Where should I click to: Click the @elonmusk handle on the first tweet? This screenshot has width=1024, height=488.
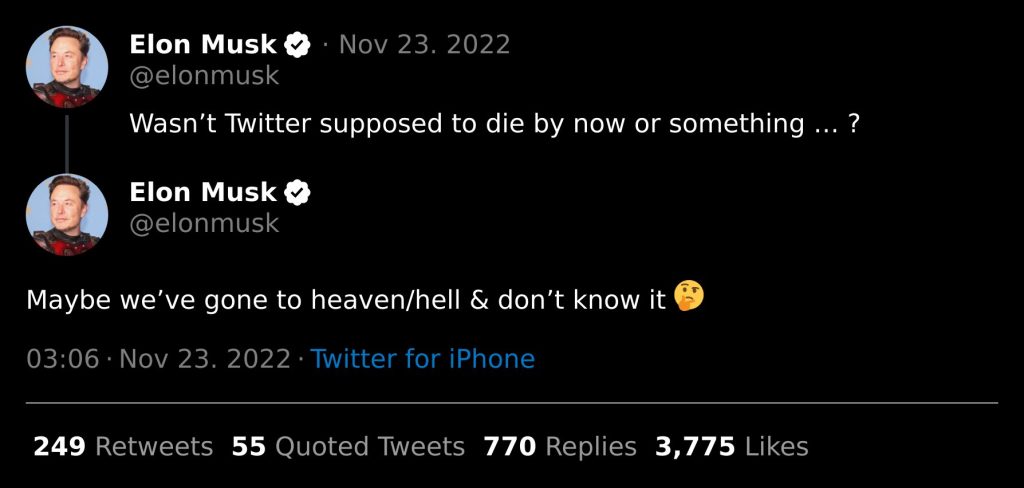coord(204,76)
